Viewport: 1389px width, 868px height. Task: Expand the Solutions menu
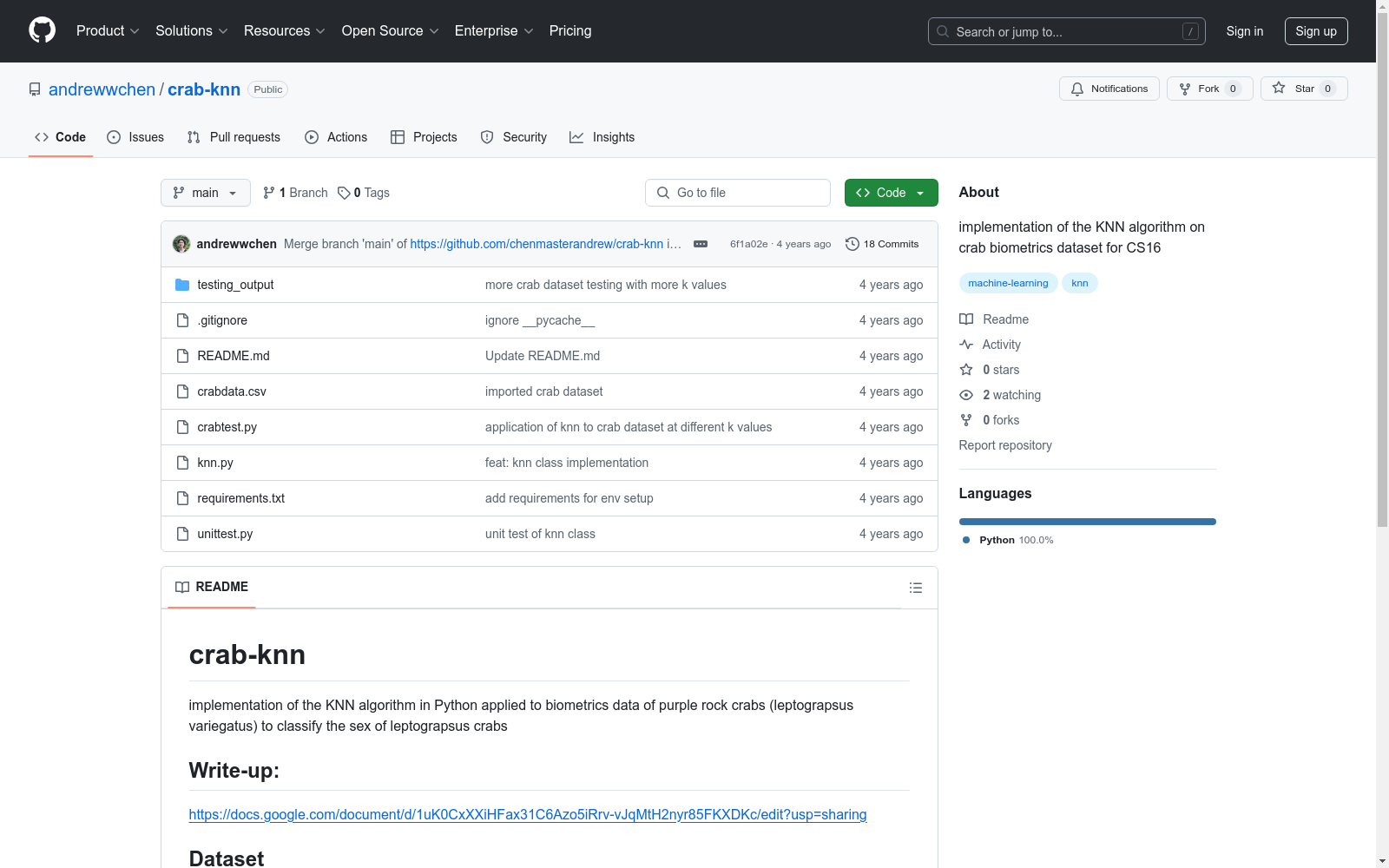pos(192,30)
